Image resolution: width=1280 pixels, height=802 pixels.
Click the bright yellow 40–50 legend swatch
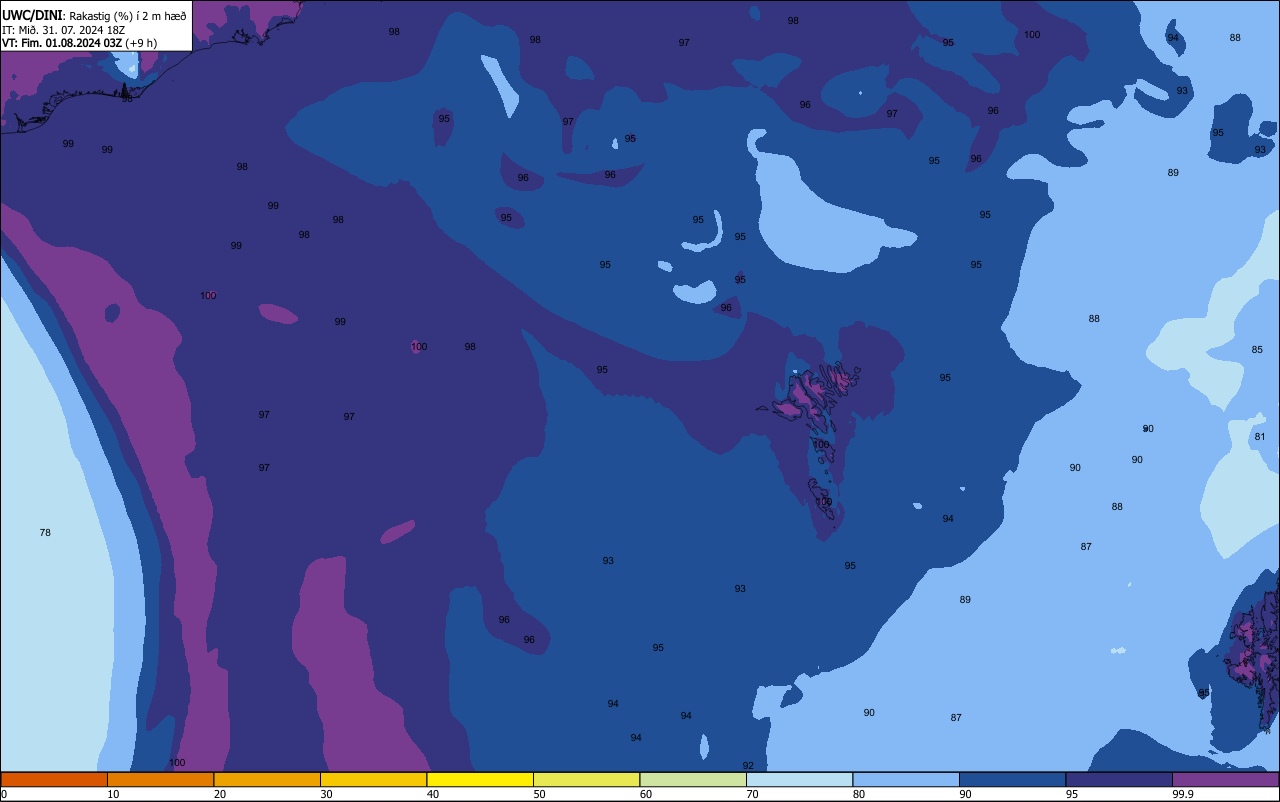tap(480, 779)
